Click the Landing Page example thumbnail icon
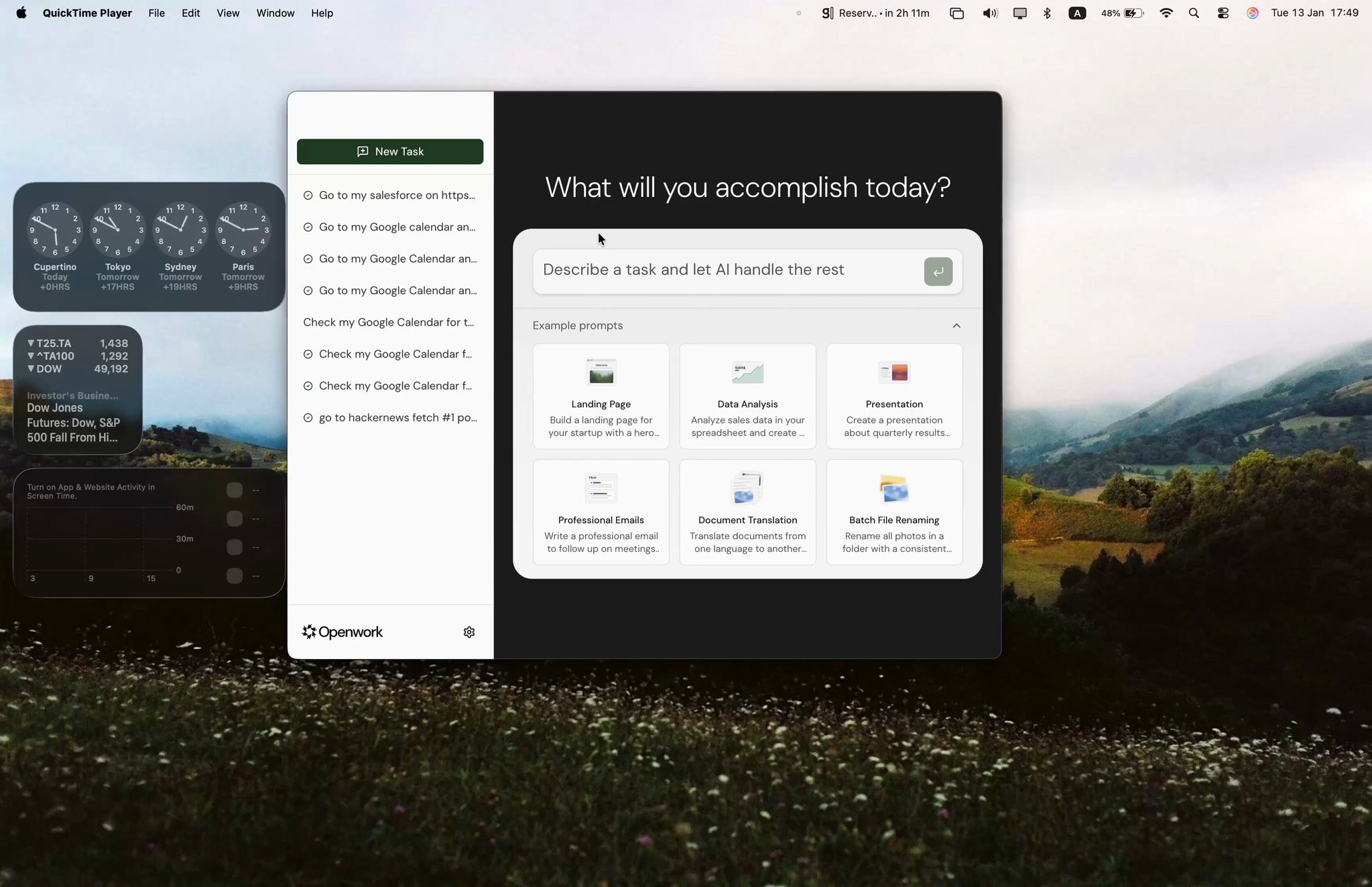The width and height of the screenshot is (1372, 887). [x=601, y=372]
